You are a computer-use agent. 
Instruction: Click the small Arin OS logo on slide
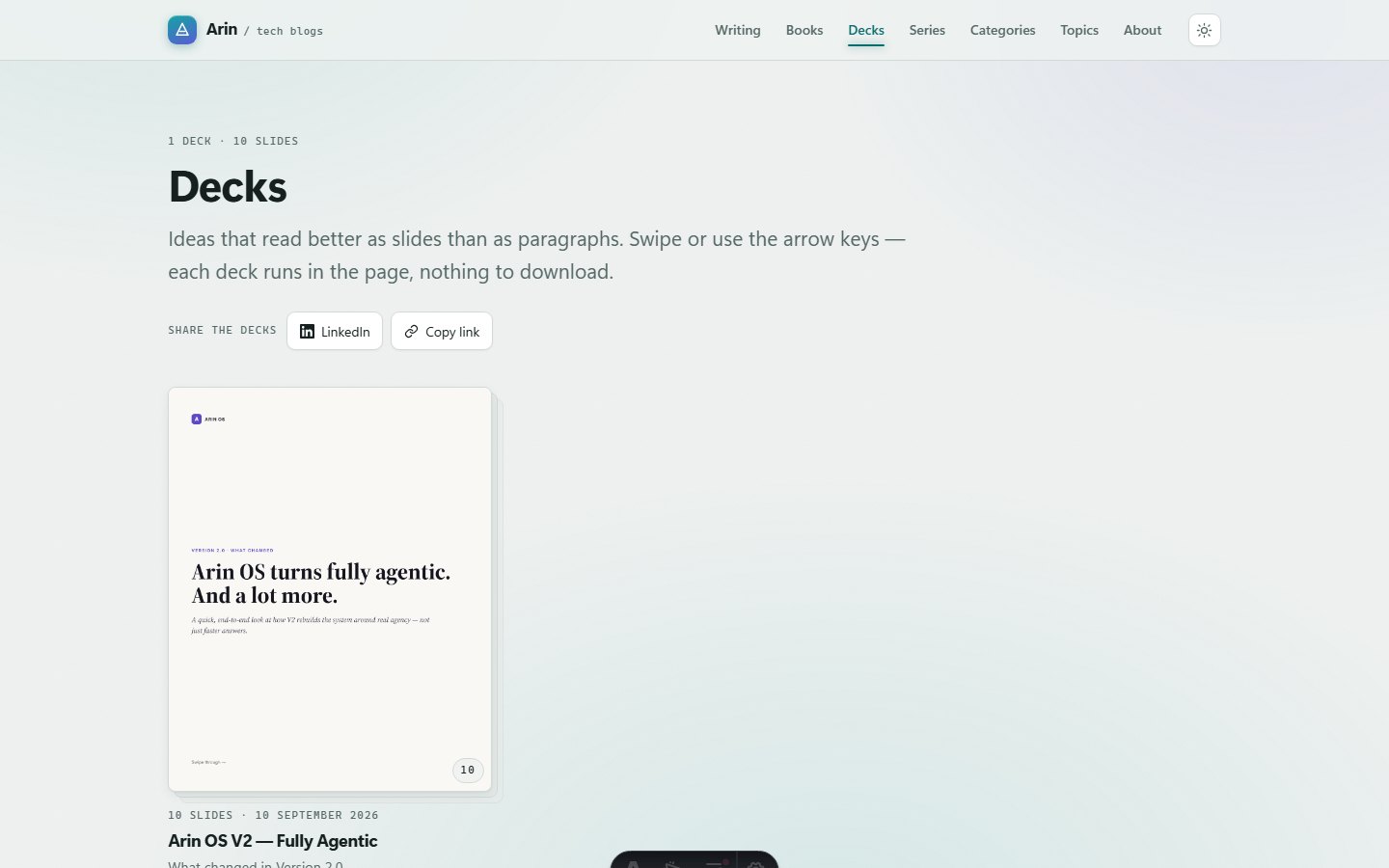[x=197, y=420]
